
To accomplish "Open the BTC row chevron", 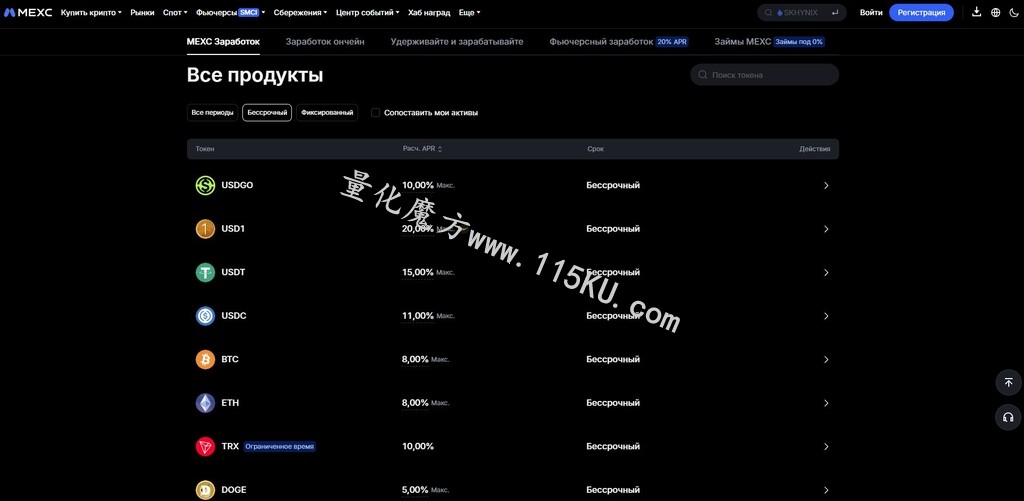I will (x=826, y=359).
